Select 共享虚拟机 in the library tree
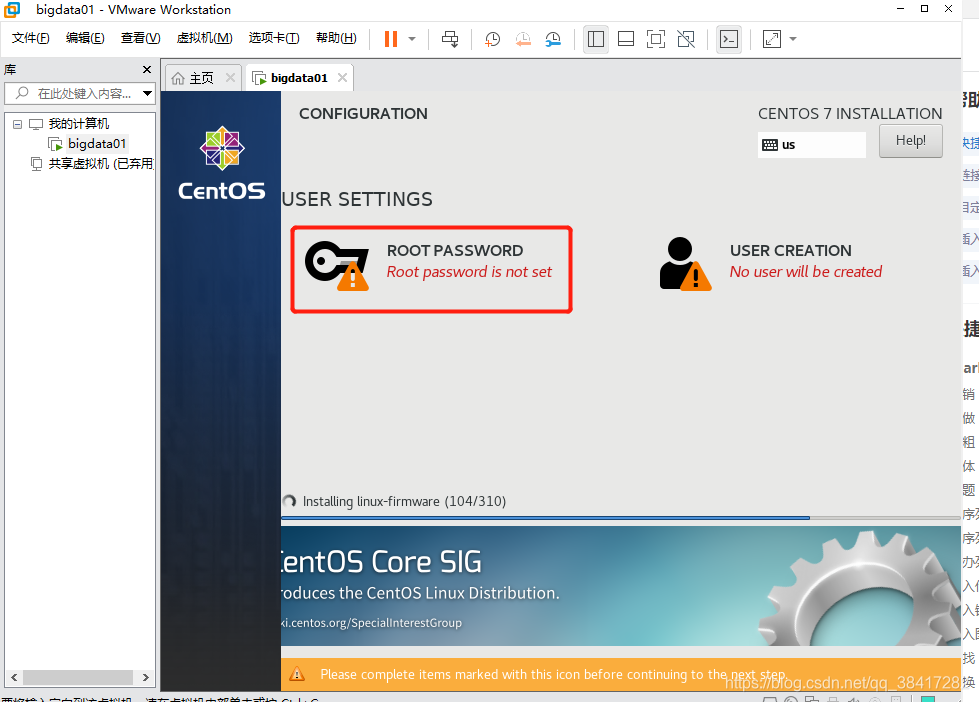 [100, 164]
